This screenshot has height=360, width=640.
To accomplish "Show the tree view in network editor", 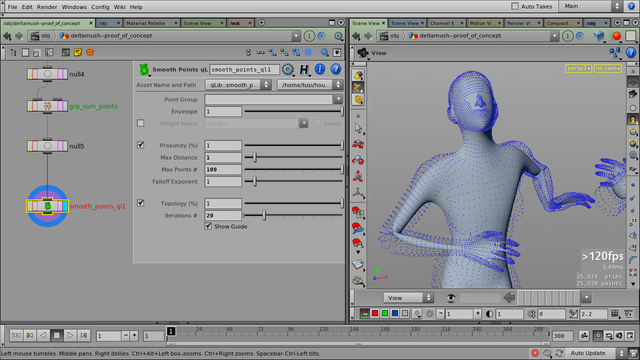I will click(13, 52).
